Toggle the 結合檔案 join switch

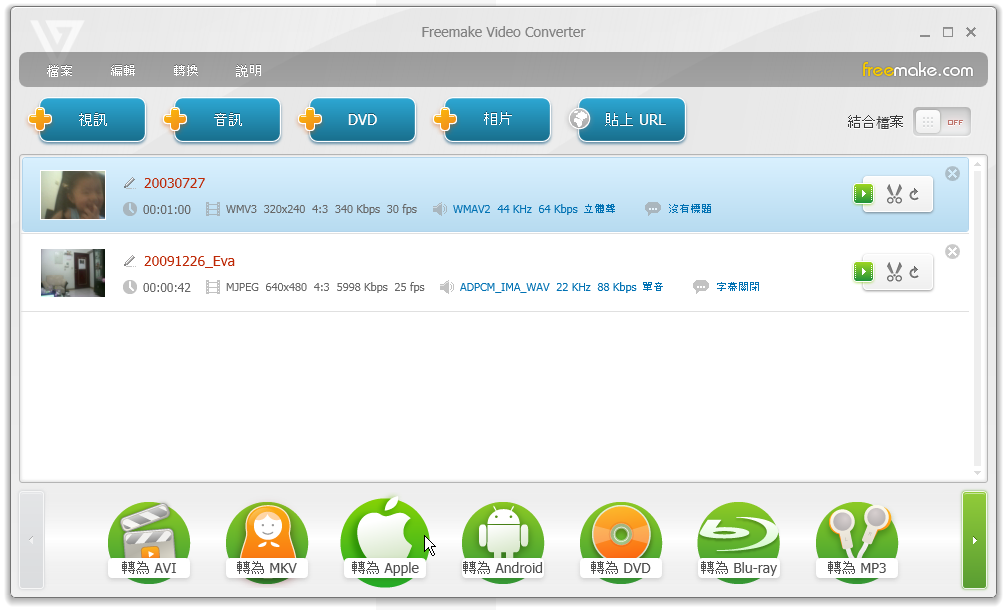pos(941,122)
